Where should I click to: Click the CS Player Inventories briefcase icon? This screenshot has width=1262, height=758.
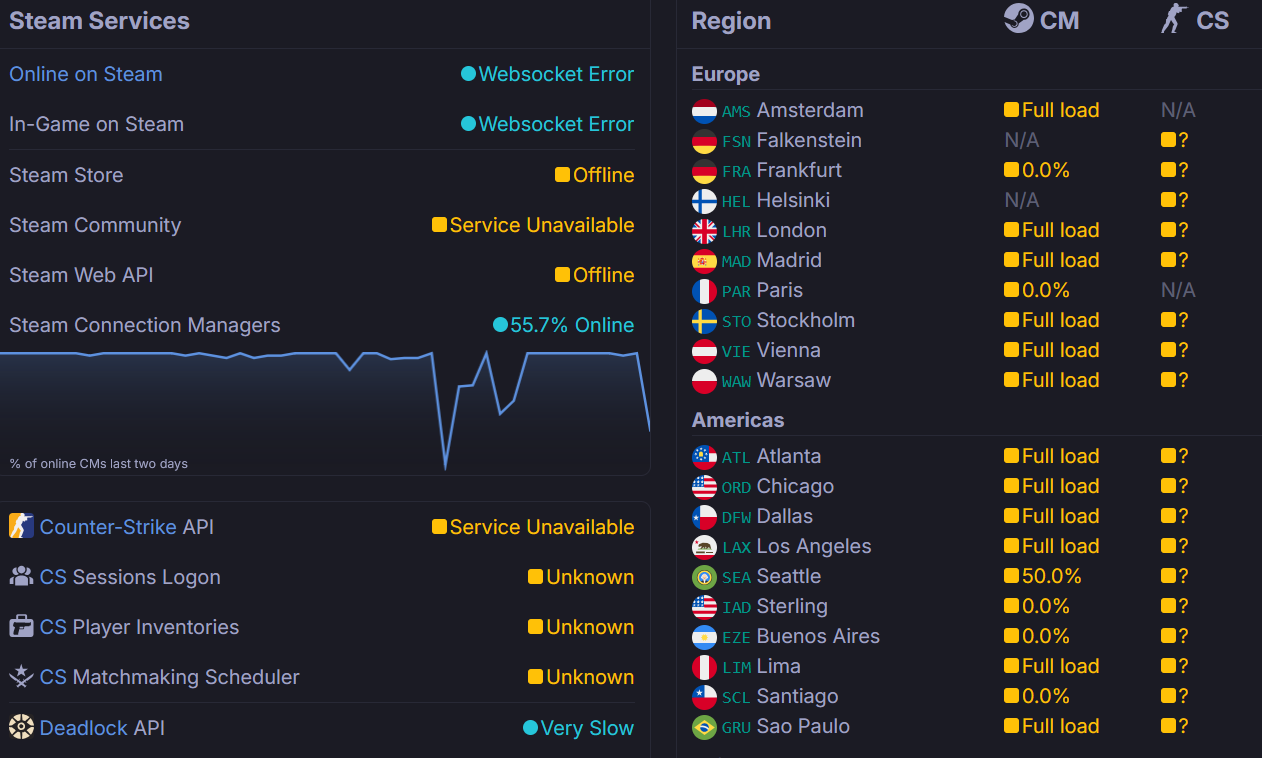coord(21,626)
